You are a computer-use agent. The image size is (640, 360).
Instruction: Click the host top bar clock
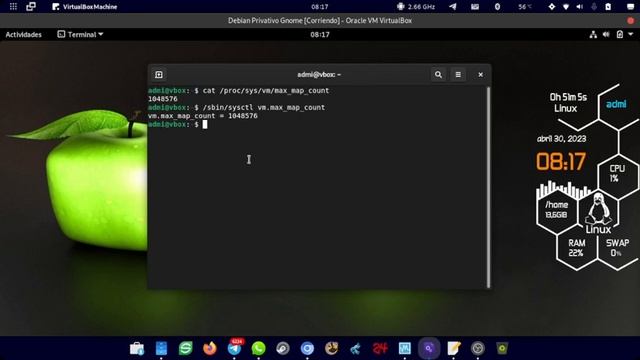click(x=320, y=7)
